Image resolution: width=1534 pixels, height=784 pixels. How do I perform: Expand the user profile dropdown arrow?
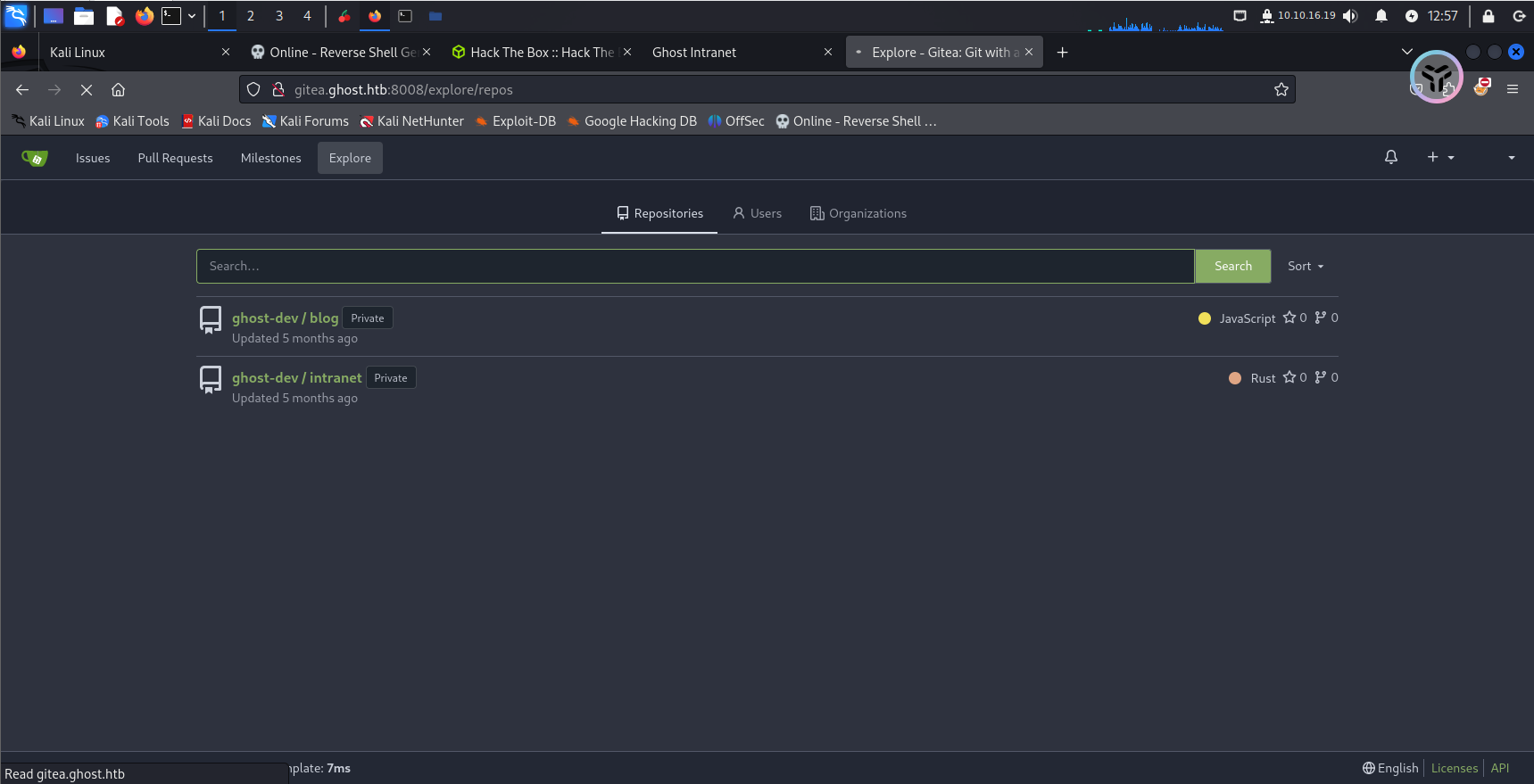[1511, 158]
